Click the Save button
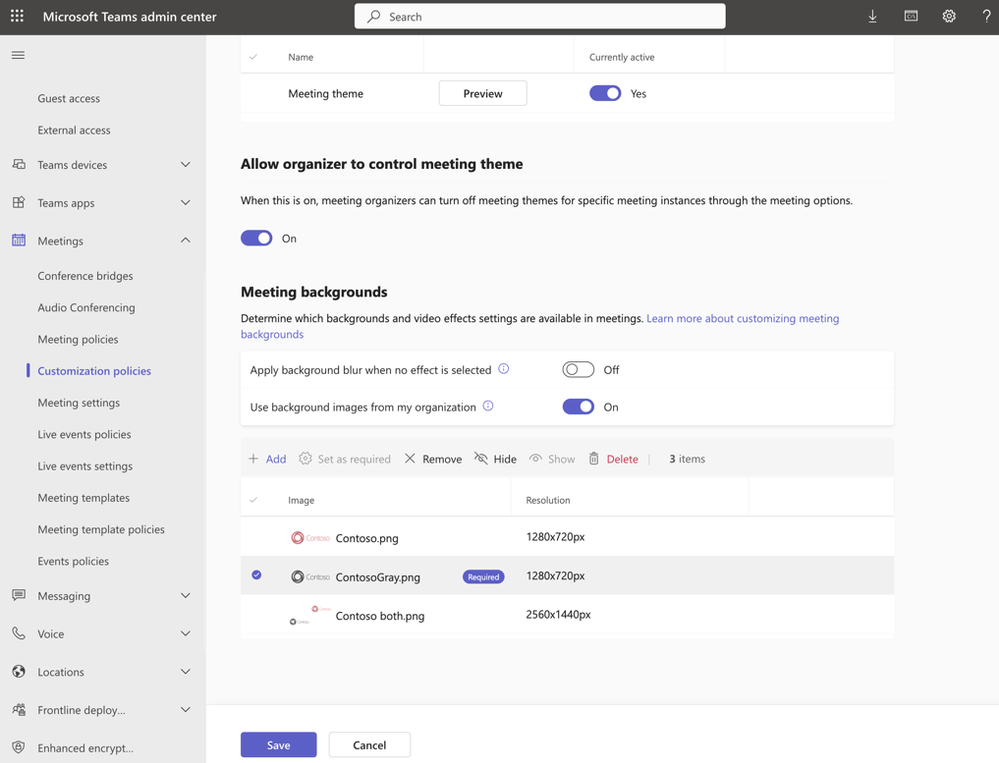 point(278,745)
